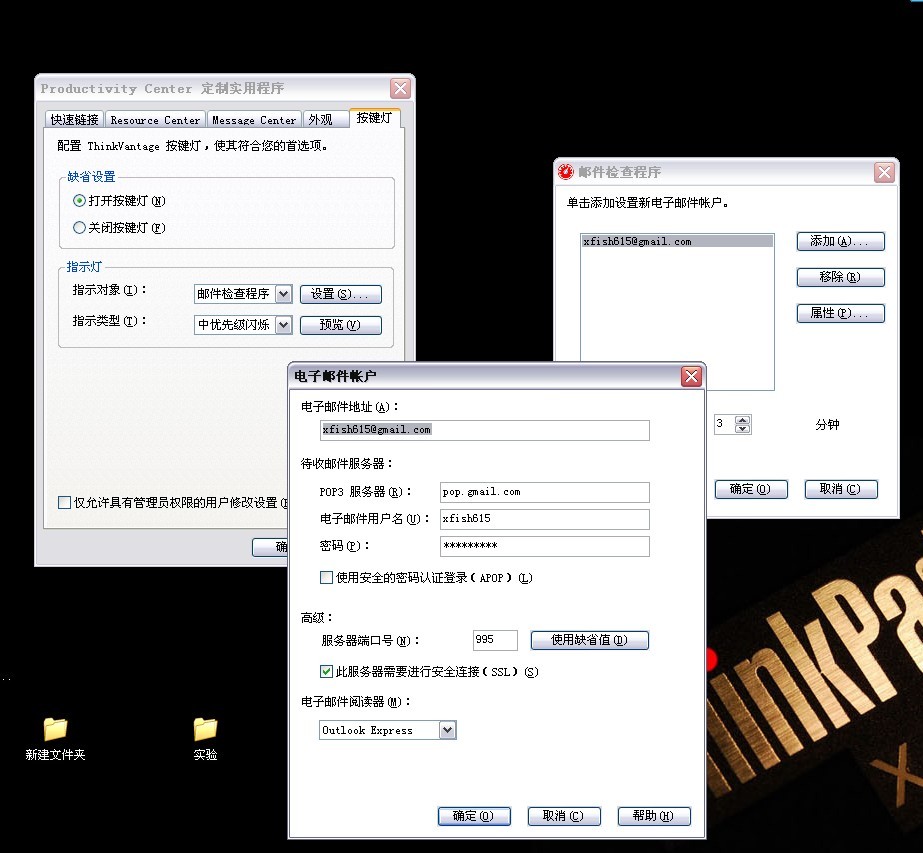Uncheck the SSL secure connection checkbox
The image size is (923, 853).
tap(326, 671)
